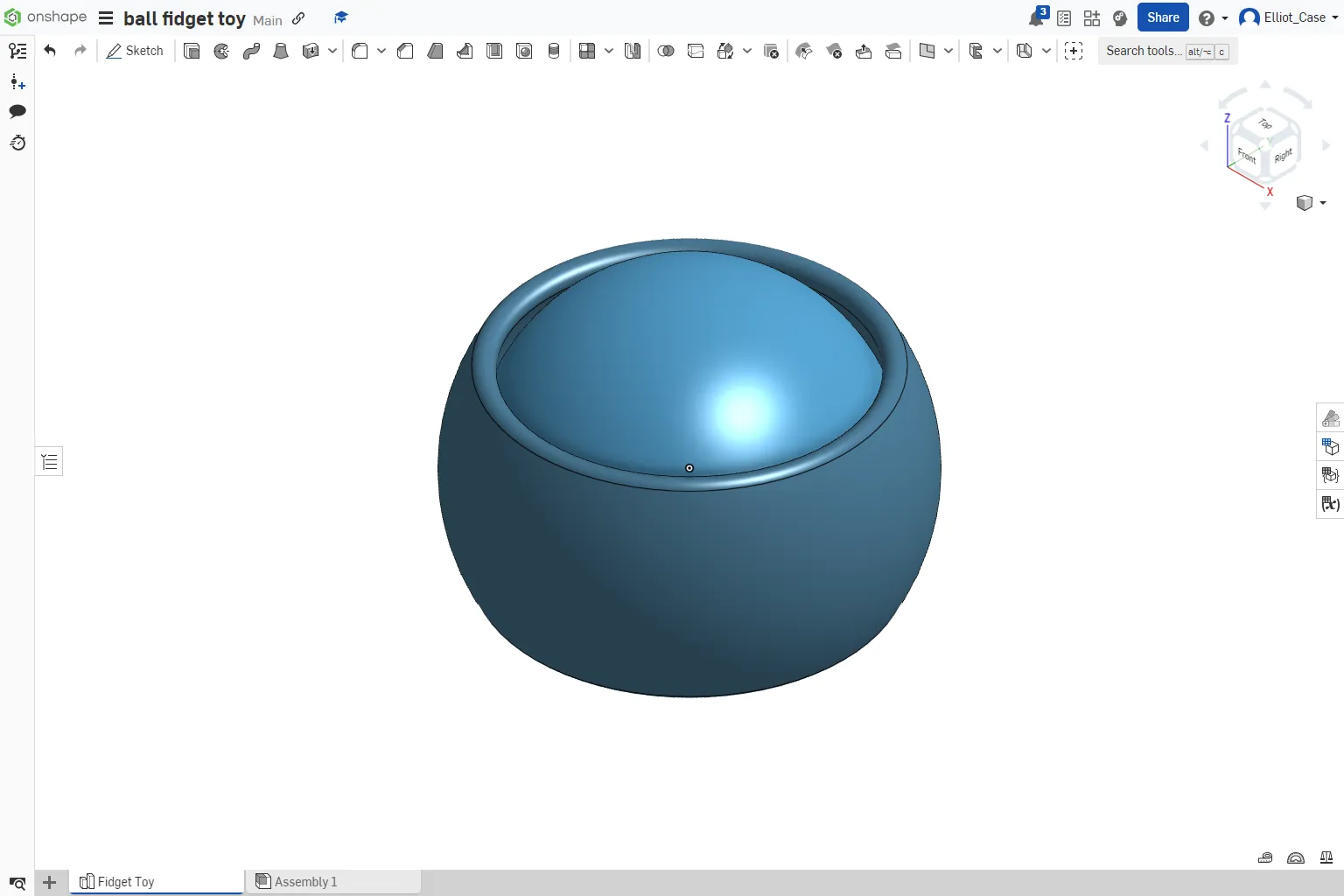Viewport: 1344px width, 896px height.
Task: Select the Frame tool
Action: (x=976, y=51)
